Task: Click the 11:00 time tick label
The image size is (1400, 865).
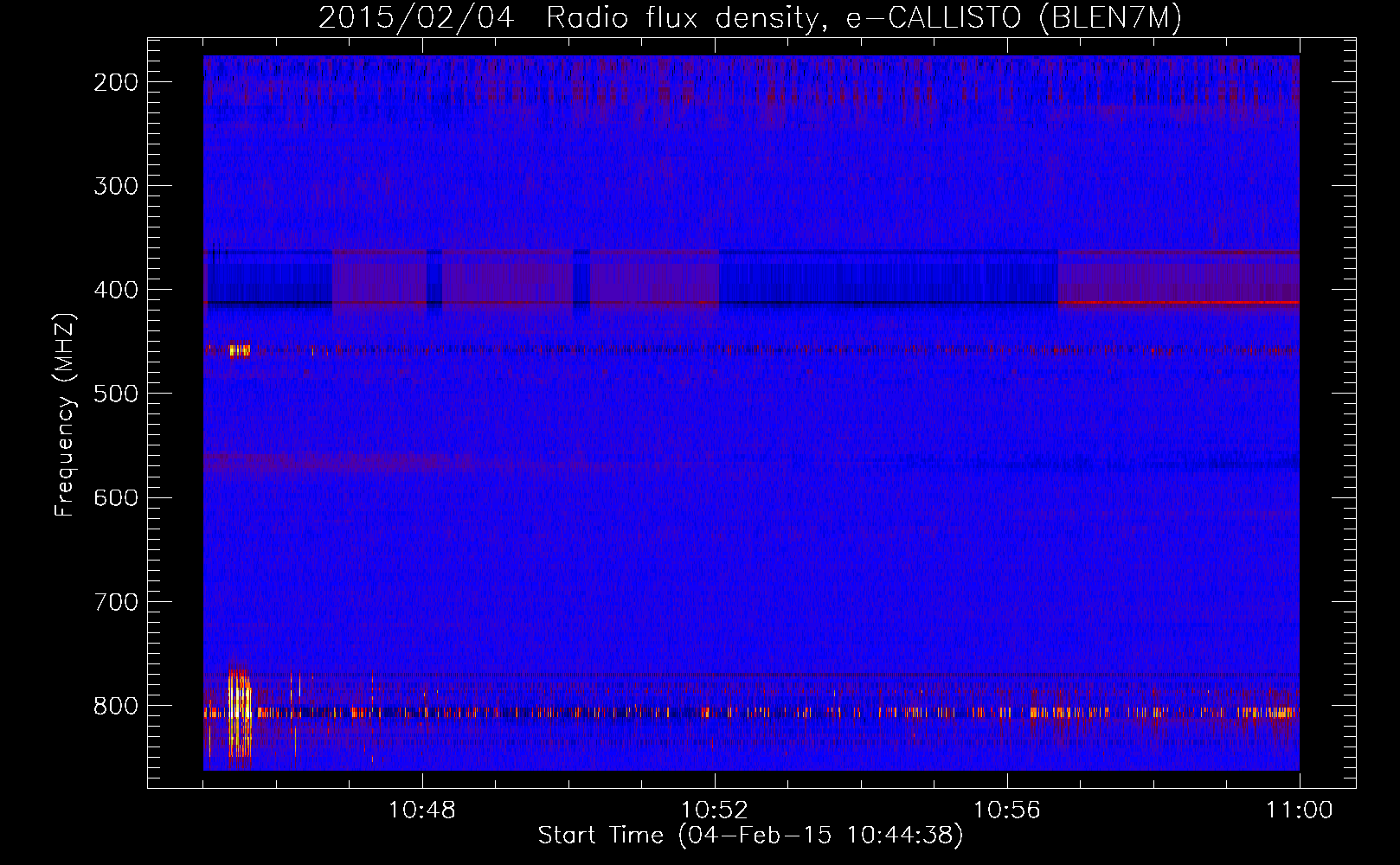Action: 1299,811
